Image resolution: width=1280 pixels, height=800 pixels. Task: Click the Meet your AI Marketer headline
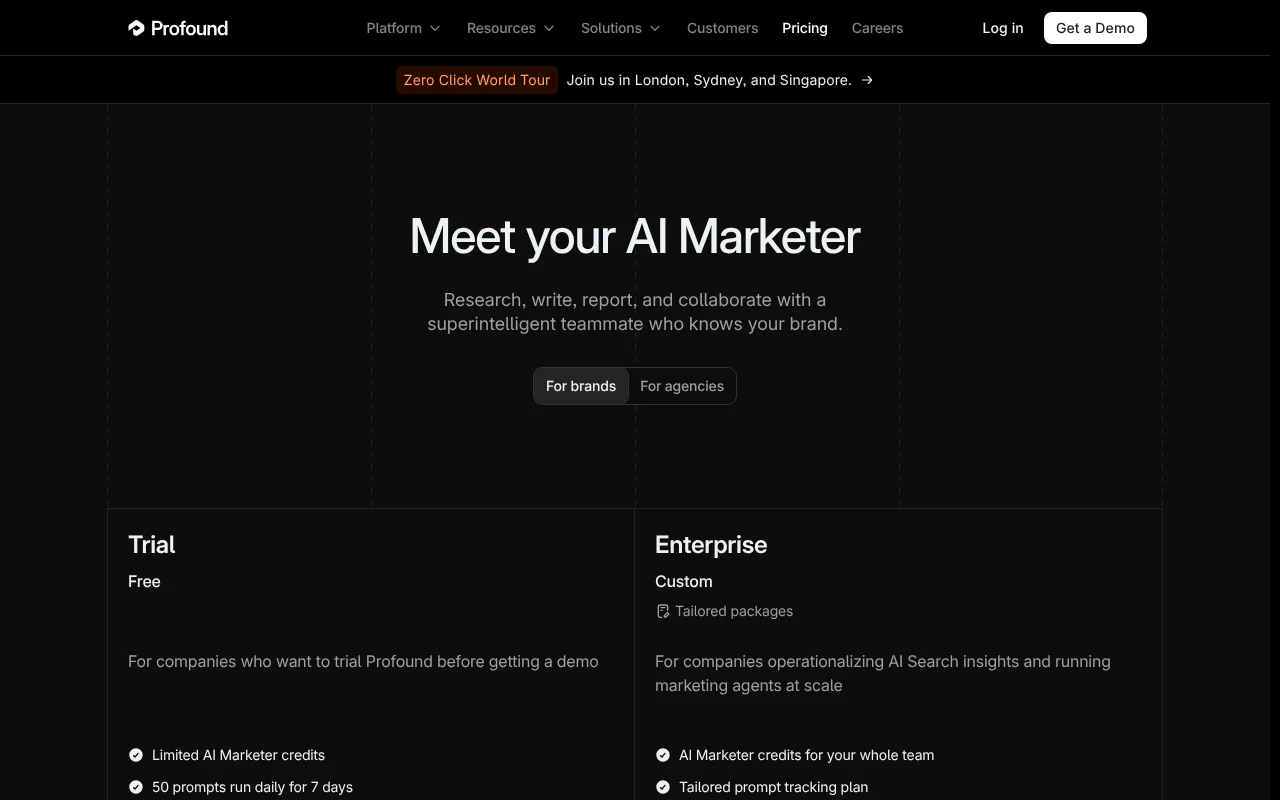pyautogui.click(x=635, y=237)
